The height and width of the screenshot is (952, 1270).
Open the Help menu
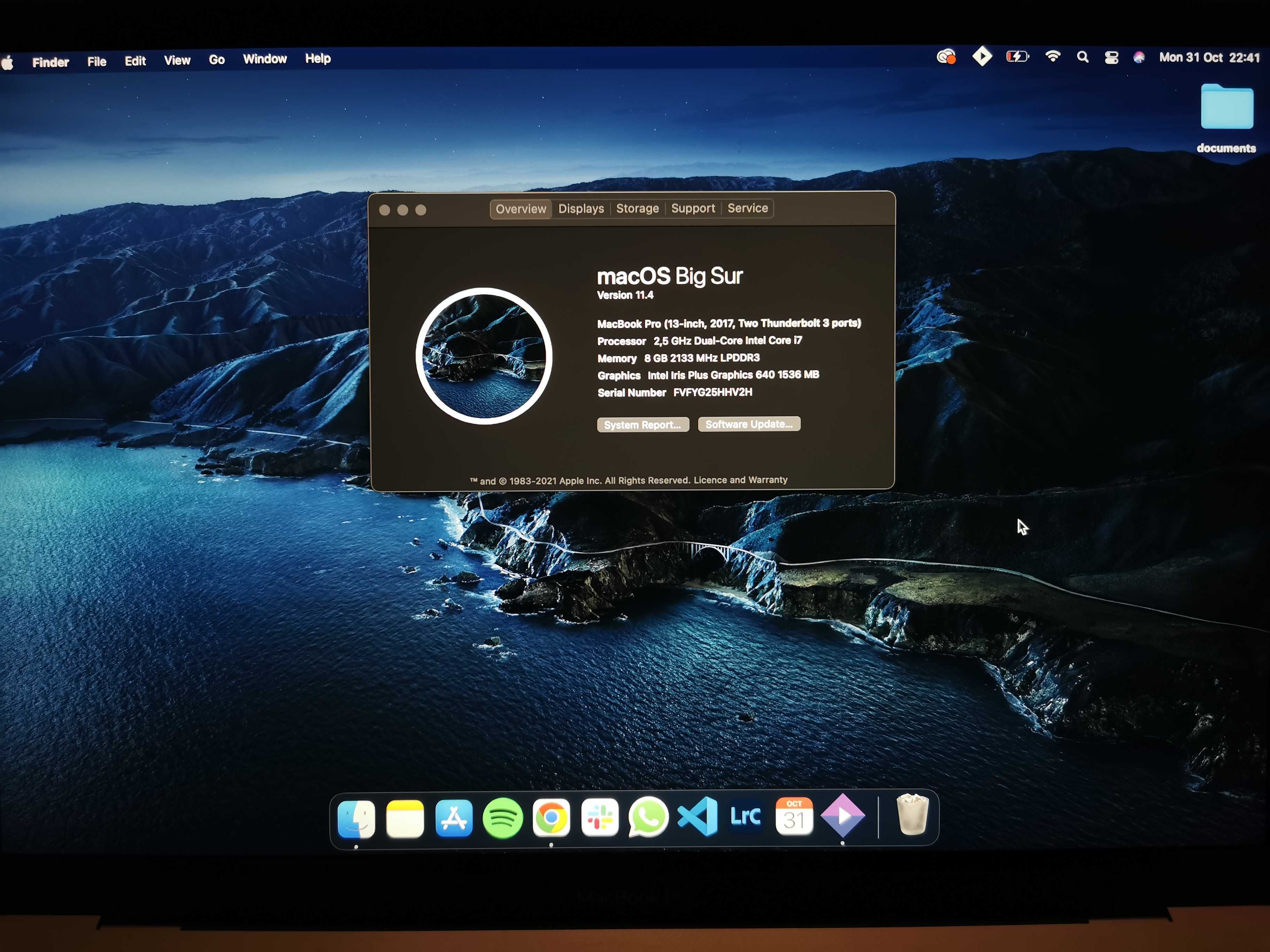click(318, 58)
